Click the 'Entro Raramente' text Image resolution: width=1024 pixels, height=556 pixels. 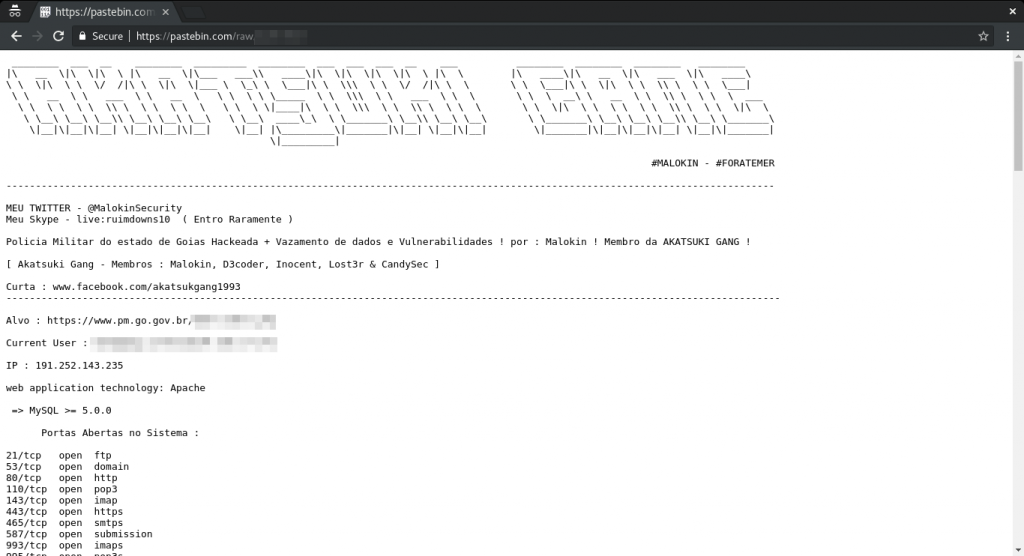237,220
